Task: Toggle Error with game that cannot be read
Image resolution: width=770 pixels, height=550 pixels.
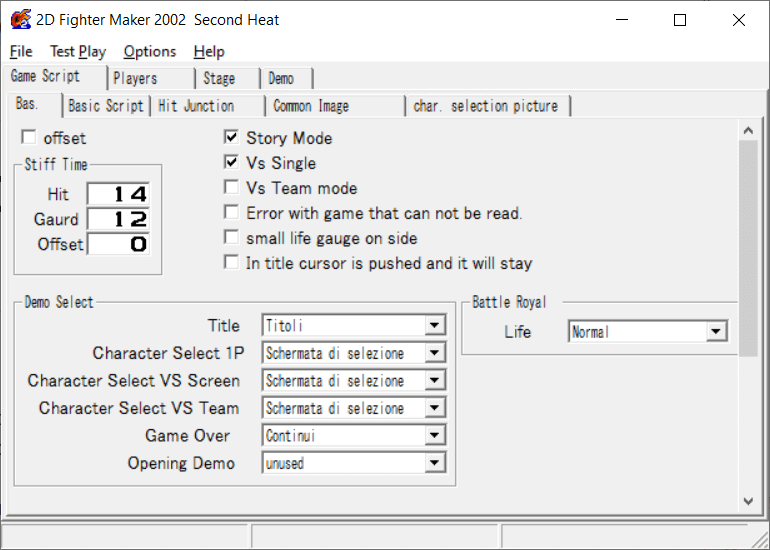Action: (x=231, y=212)
